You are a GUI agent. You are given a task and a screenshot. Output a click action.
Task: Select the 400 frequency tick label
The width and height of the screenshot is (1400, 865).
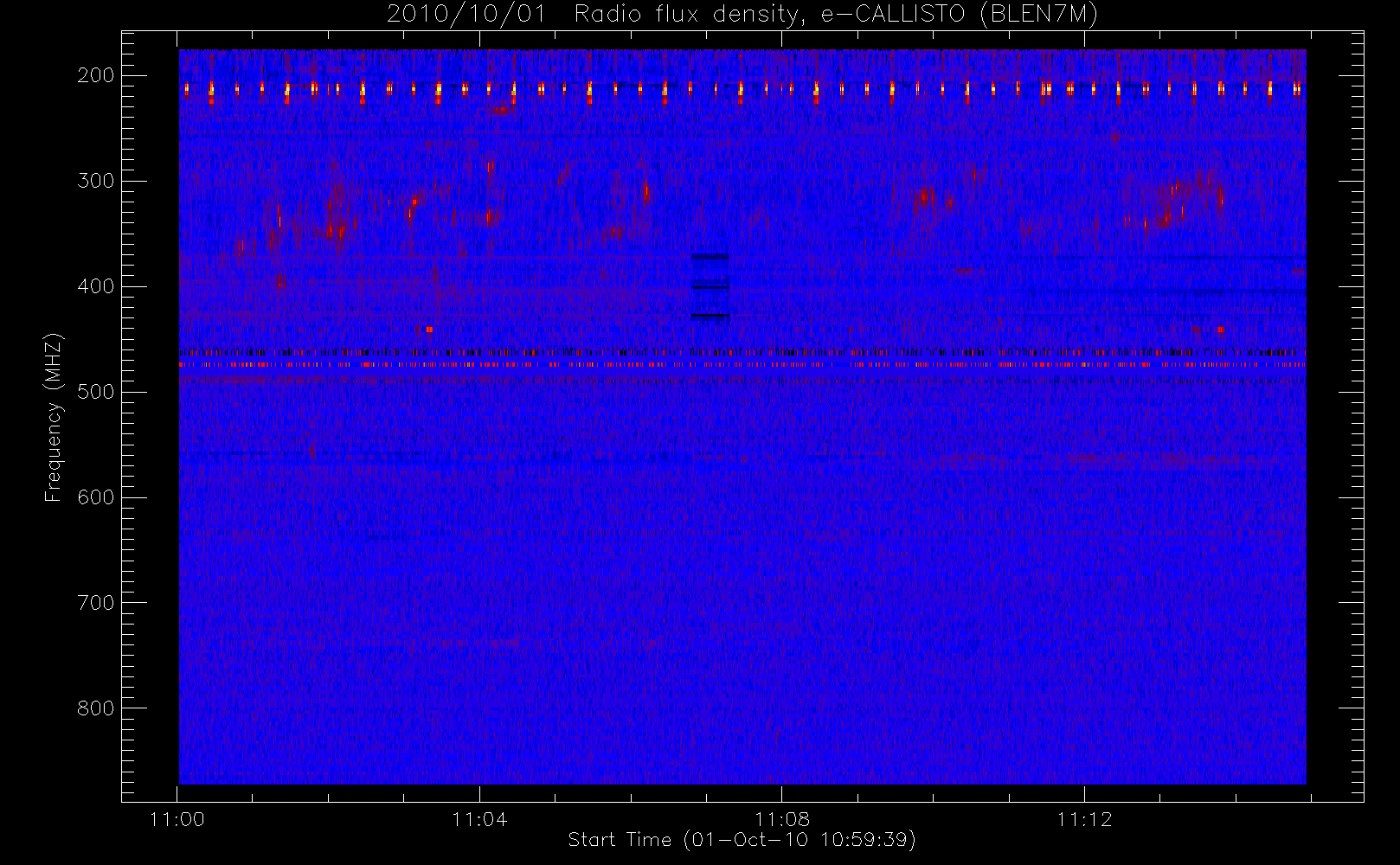96,286
